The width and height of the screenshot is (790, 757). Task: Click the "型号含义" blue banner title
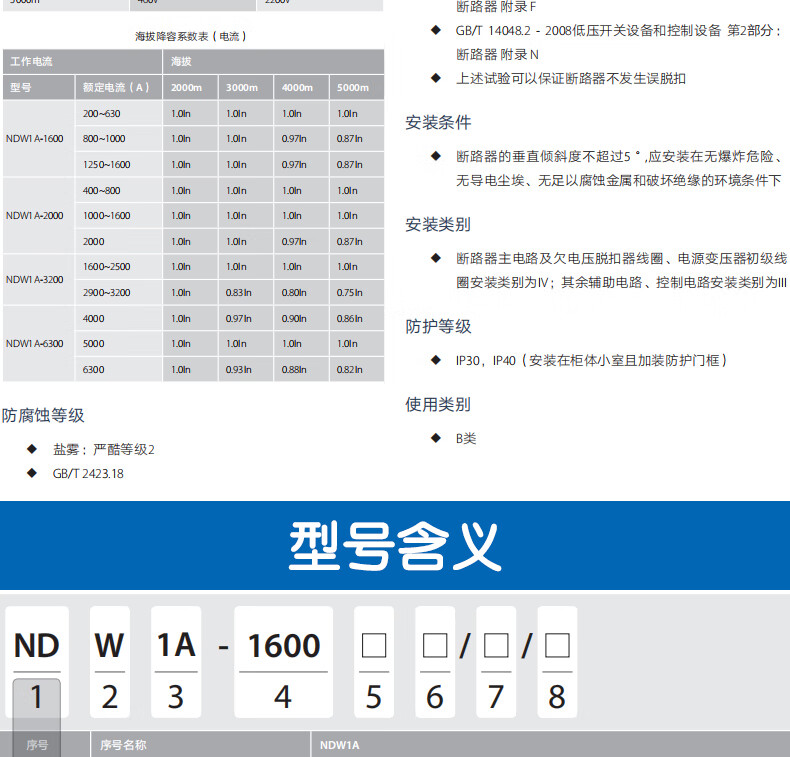tap(395, 546)
